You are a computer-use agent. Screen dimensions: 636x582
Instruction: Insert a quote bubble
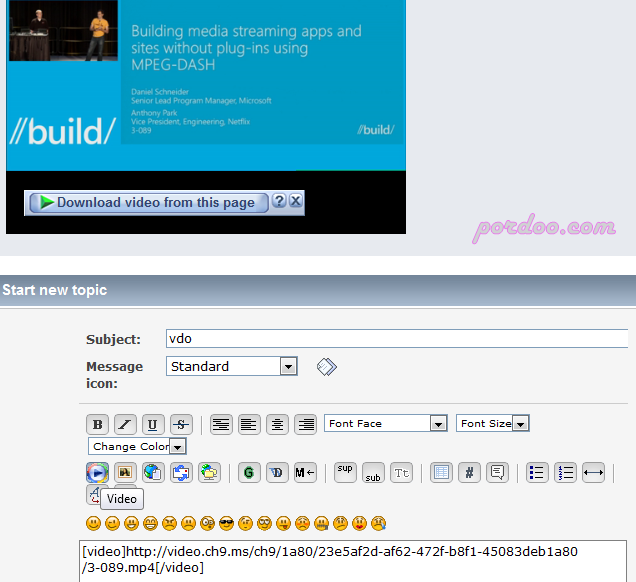point(497,472)
